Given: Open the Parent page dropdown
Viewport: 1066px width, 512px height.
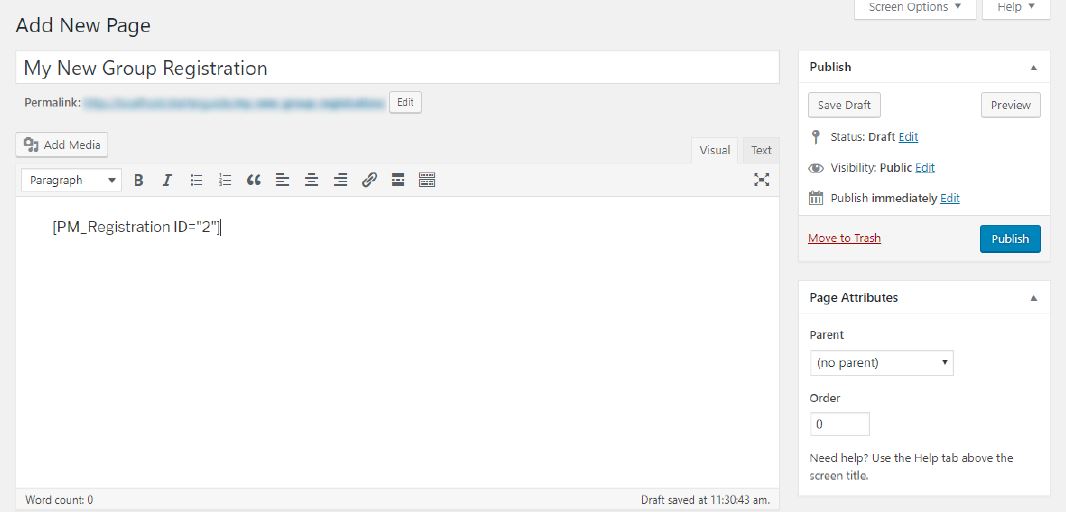Looking at the screenshot, I should click(881, 362).
